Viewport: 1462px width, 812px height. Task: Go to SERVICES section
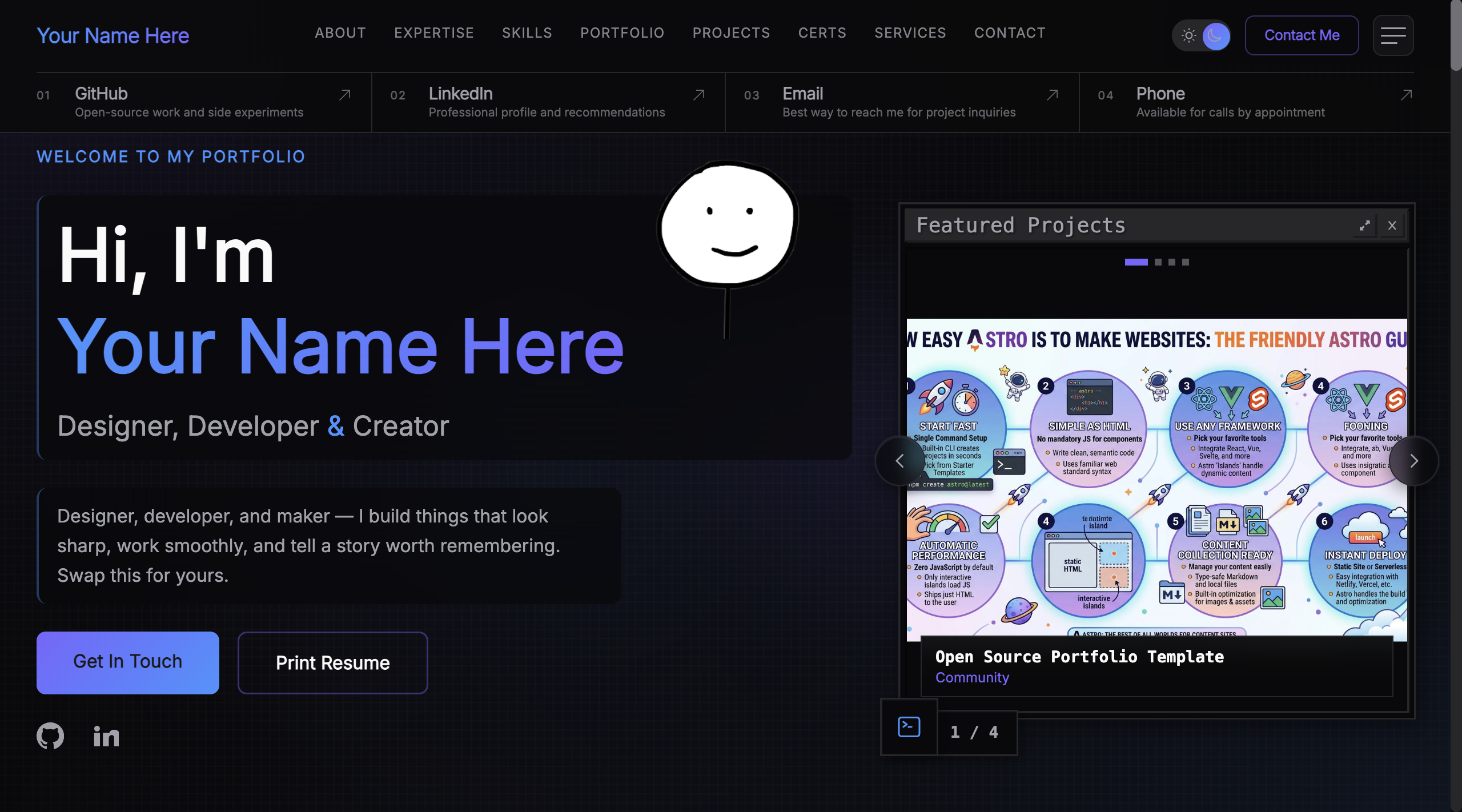coord(910,33)
